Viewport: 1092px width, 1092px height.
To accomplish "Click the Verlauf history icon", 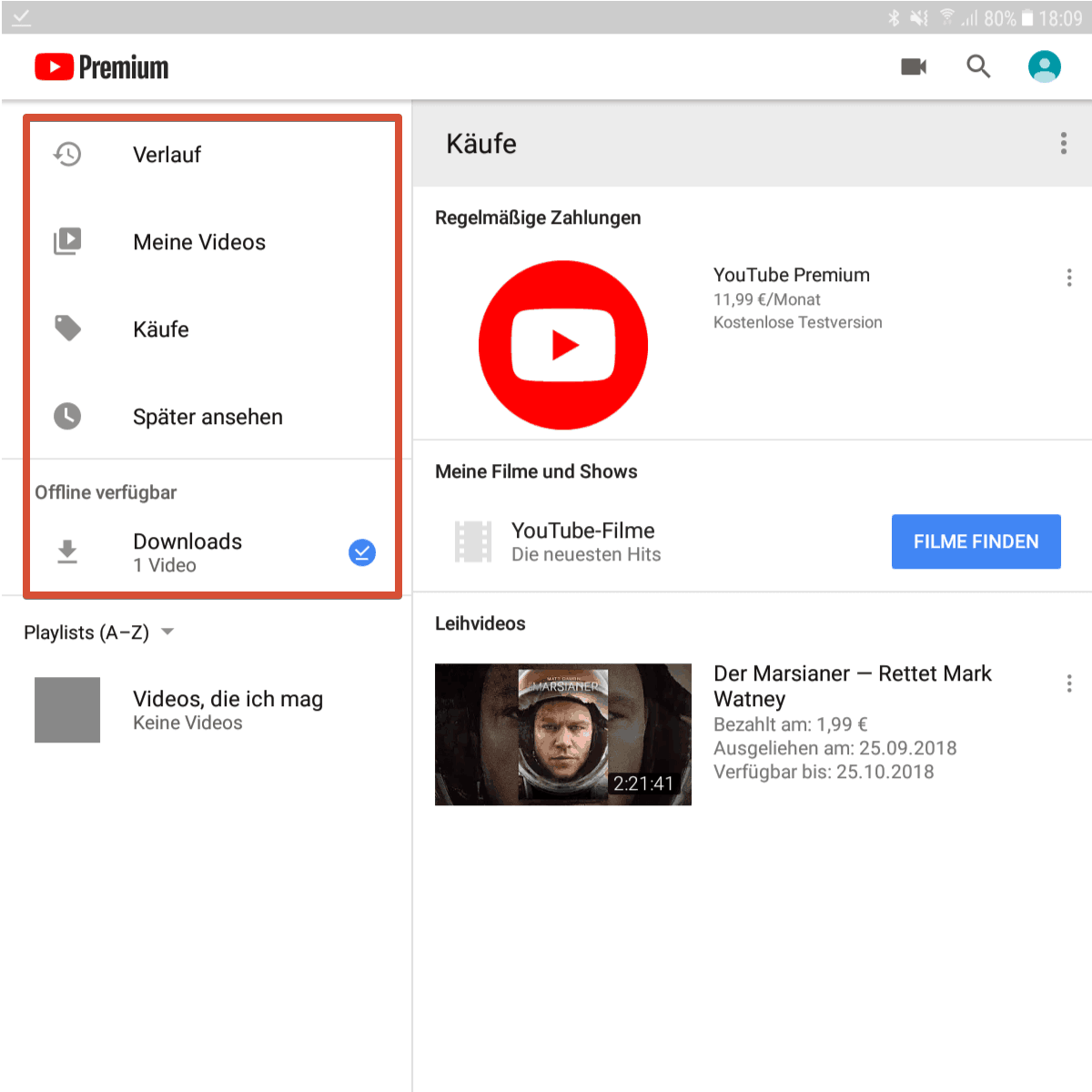I will tap(67, 155).
